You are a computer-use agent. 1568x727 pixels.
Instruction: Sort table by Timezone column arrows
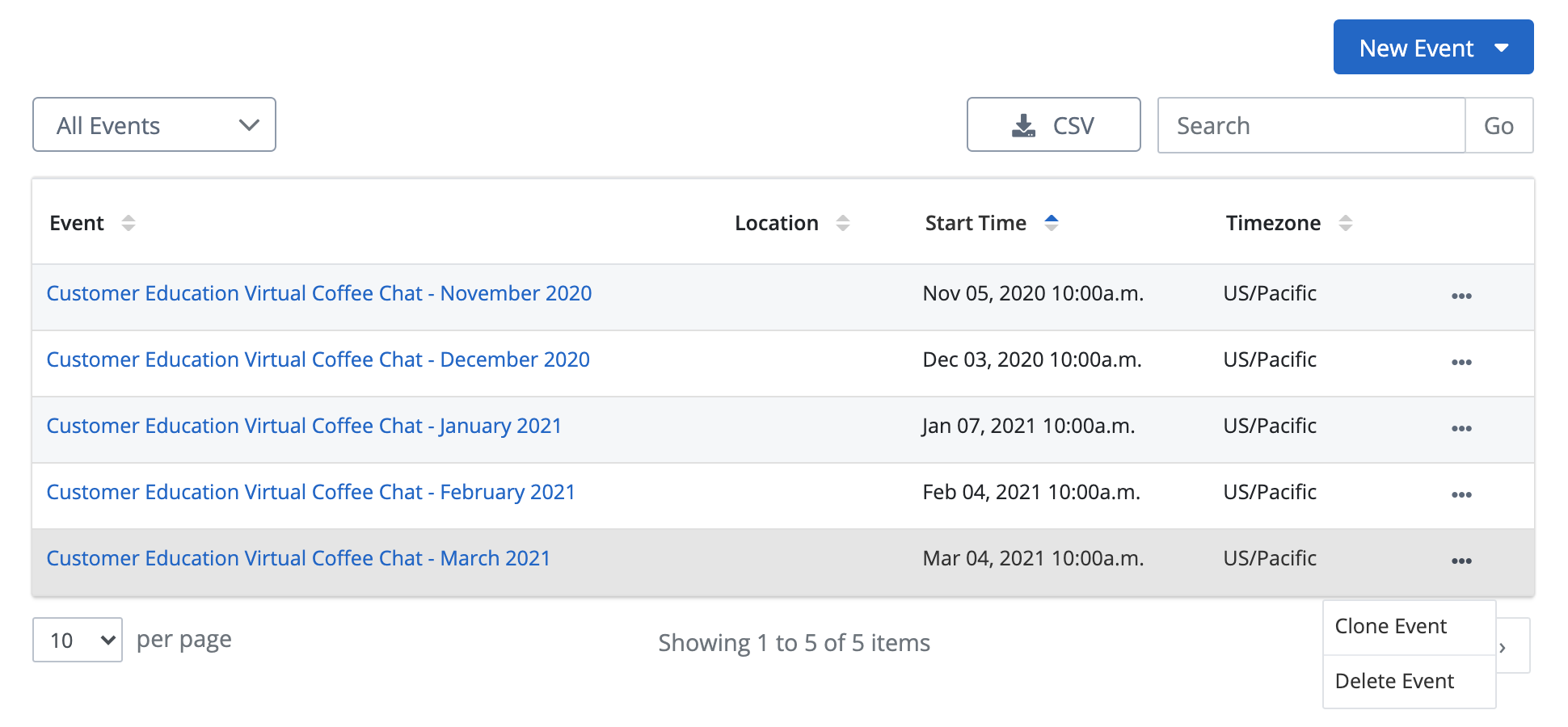1346,223
